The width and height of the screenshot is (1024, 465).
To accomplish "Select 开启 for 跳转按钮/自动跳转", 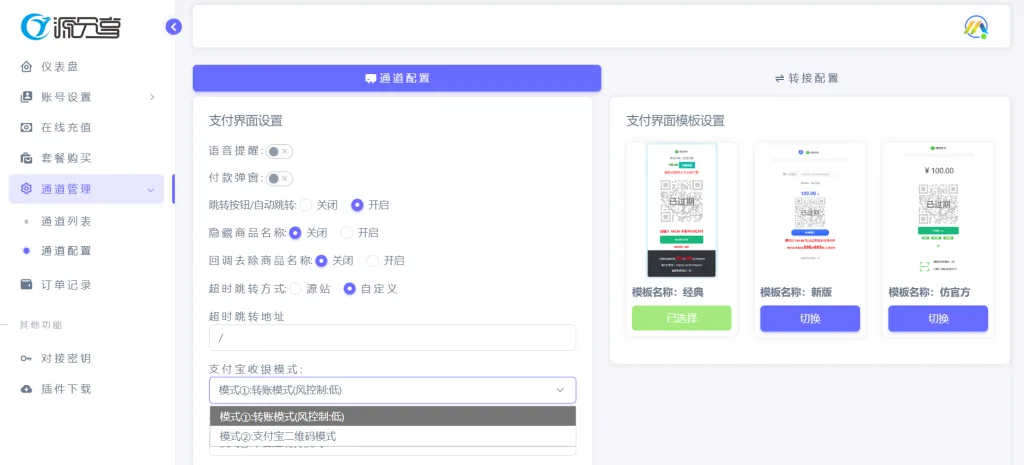I will [x=357, y=205].
